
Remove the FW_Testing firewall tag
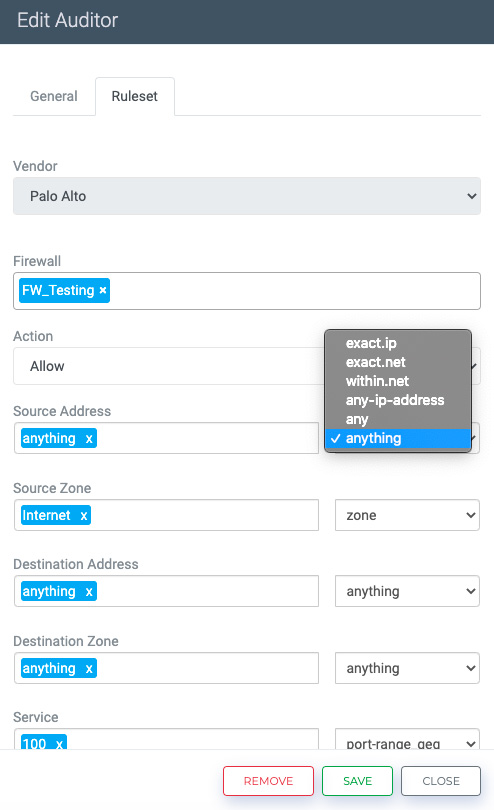[x=103, y=290]
